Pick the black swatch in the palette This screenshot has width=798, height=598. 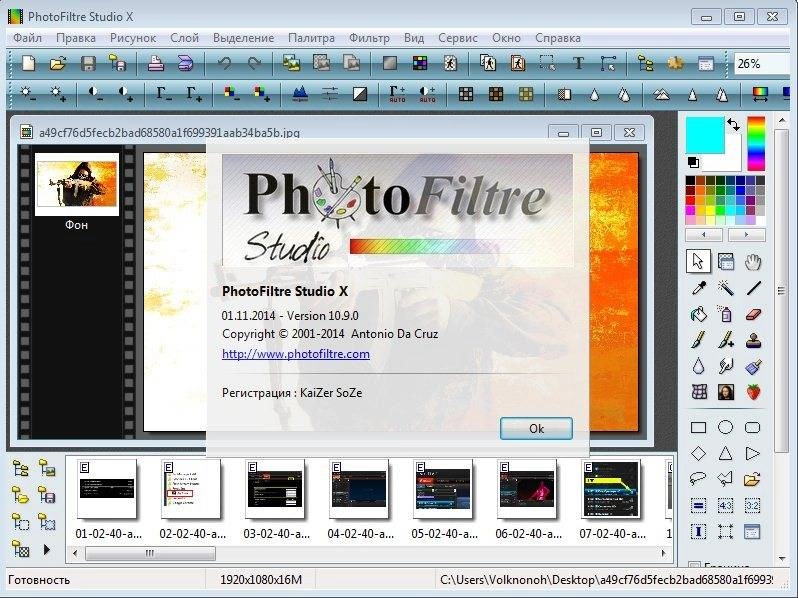click(690, 181)
